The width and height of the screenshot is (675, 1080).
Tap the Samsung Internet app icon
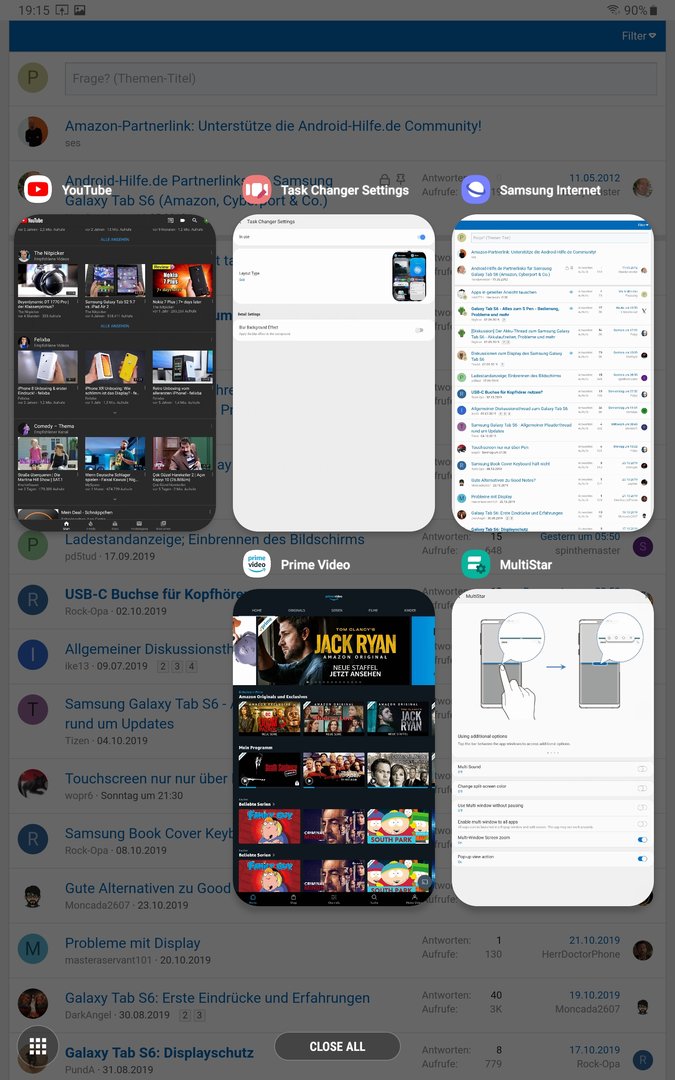tap(475, 189)
